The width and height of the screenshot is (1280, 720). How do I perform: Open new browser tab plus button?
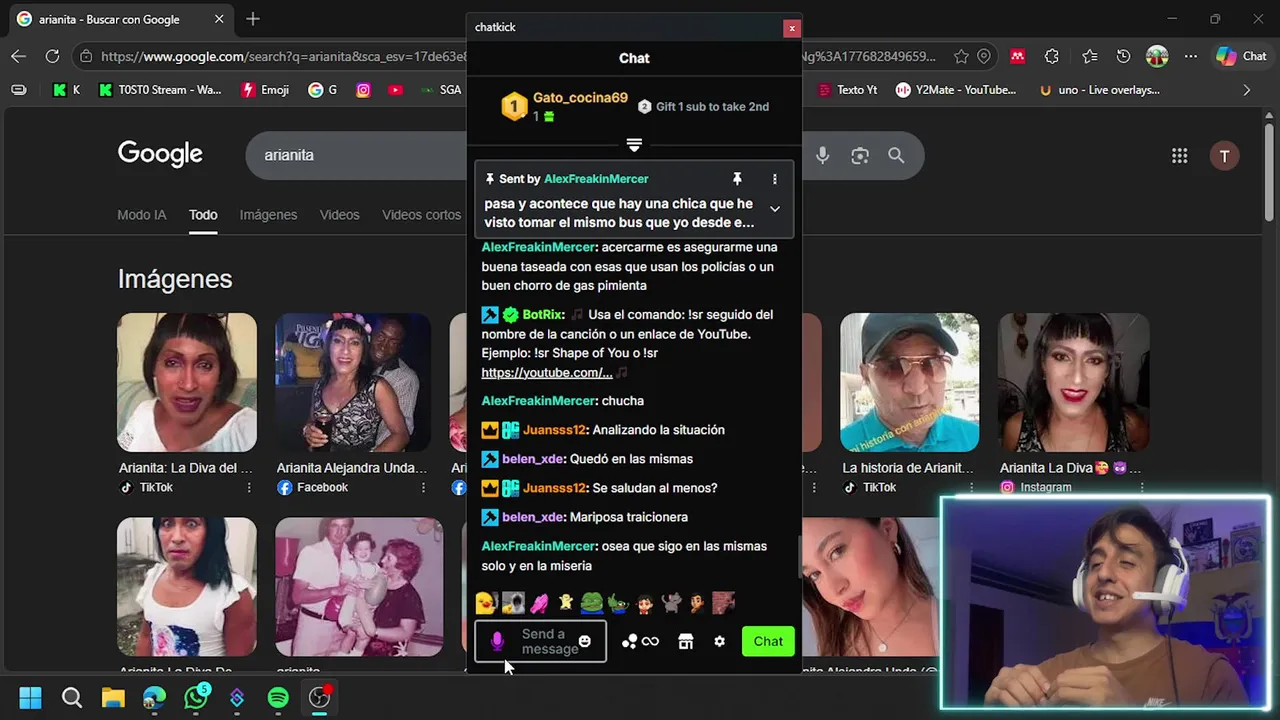pos(253,19)
